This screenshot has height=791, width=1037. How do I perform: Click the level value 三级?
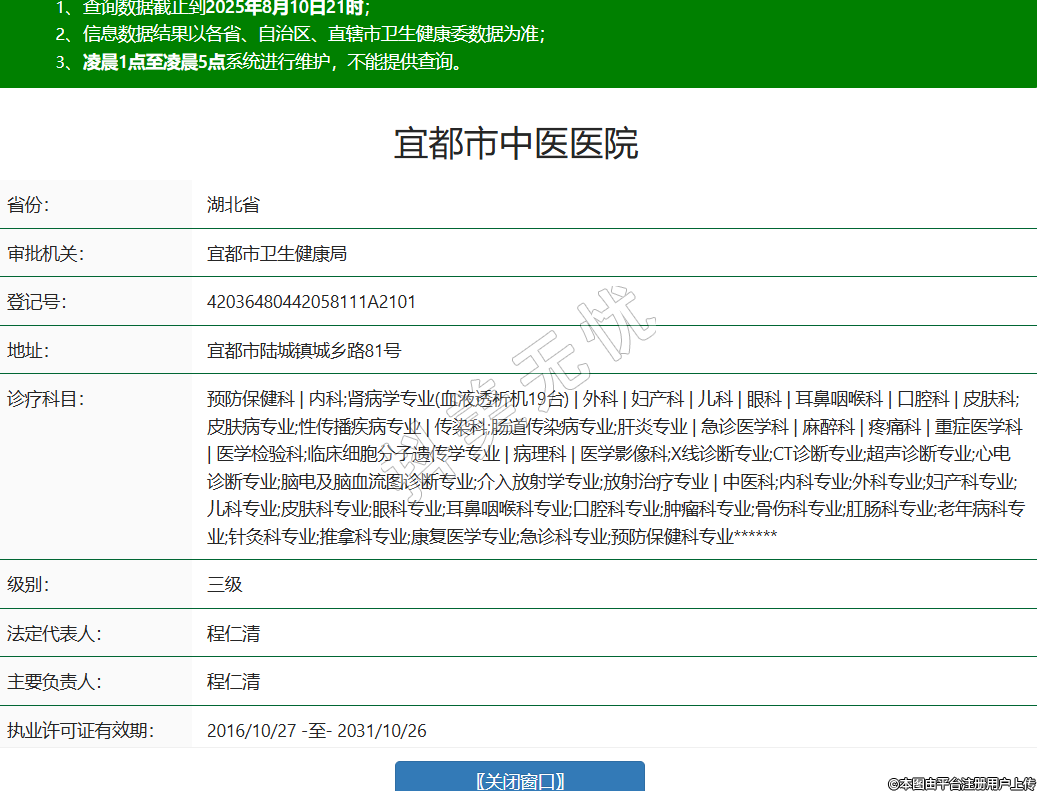(x=225, y=585)
